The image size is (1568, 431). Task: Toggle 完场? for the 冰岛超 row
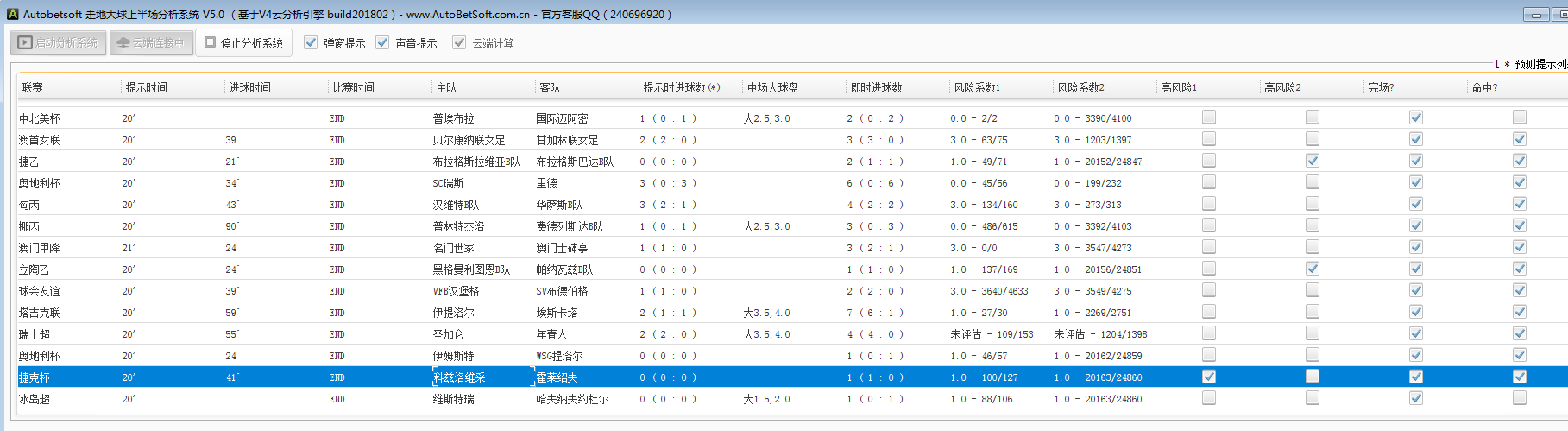click(x=1416, y=398)
